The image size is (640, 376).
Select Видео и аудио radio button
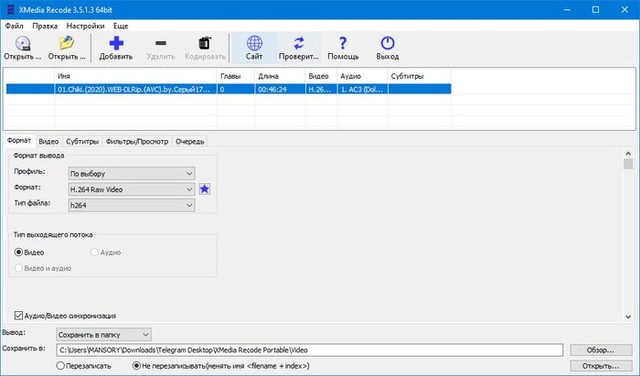click(18, 268)
